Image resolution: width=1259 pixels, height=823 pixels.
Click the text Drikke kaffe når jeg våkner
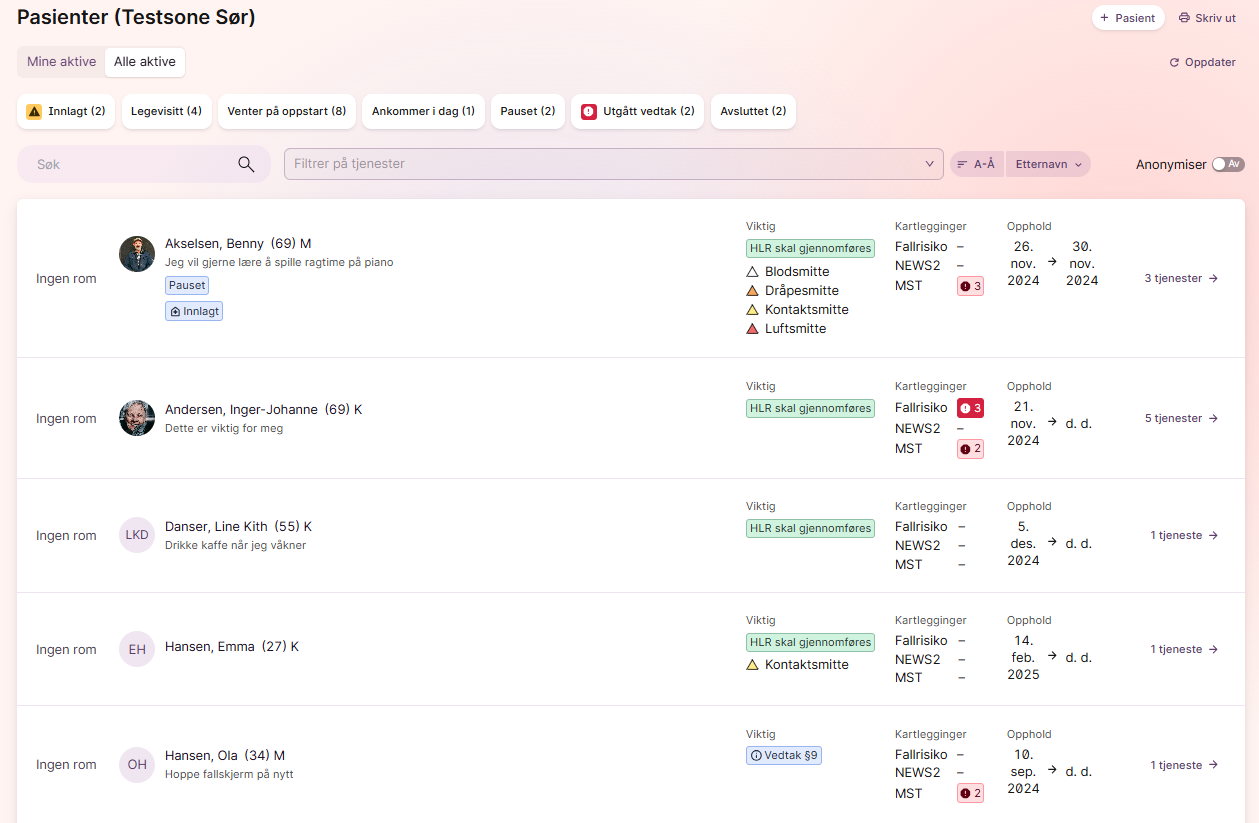235,546
